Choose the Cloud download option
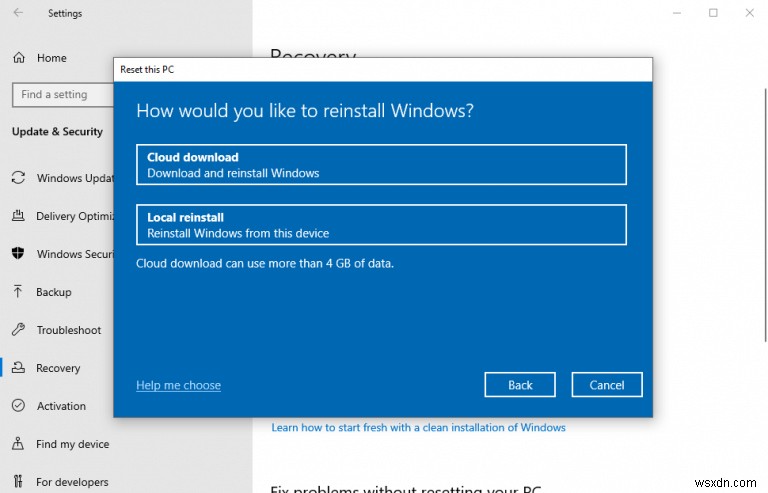The image size is (768, 493). tap(381, 164)
